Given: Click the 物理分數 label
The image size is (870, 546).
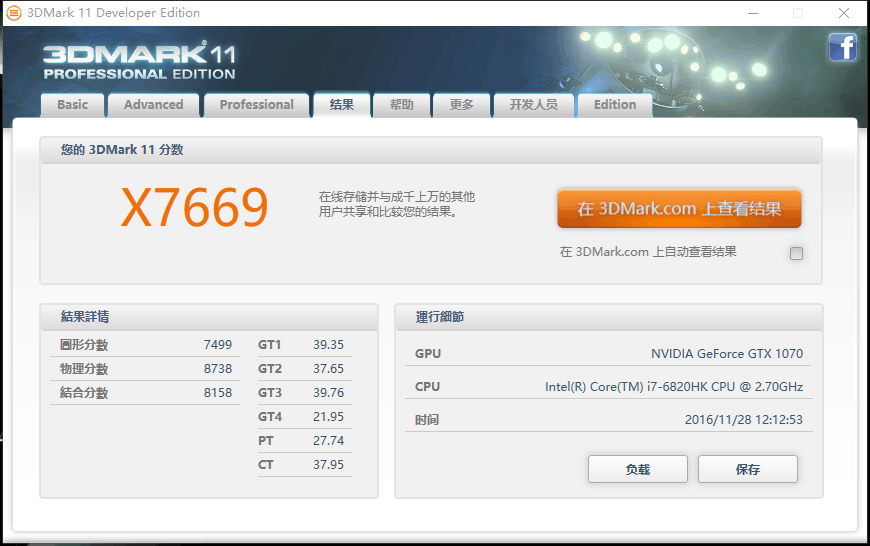Looking at the screenshot, I should click(84, 368).
